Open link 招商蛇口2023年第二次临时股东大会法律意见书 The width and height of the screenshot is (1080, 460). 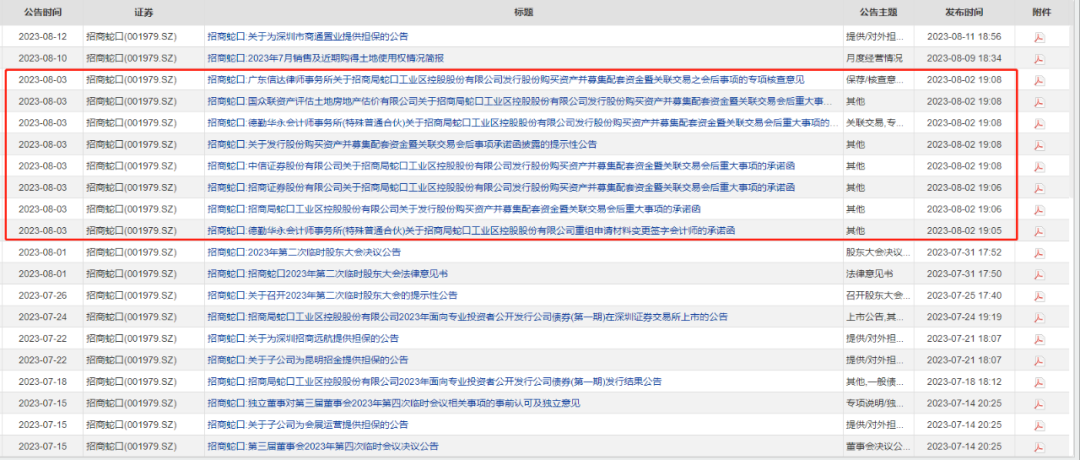(x=328, y=273)
